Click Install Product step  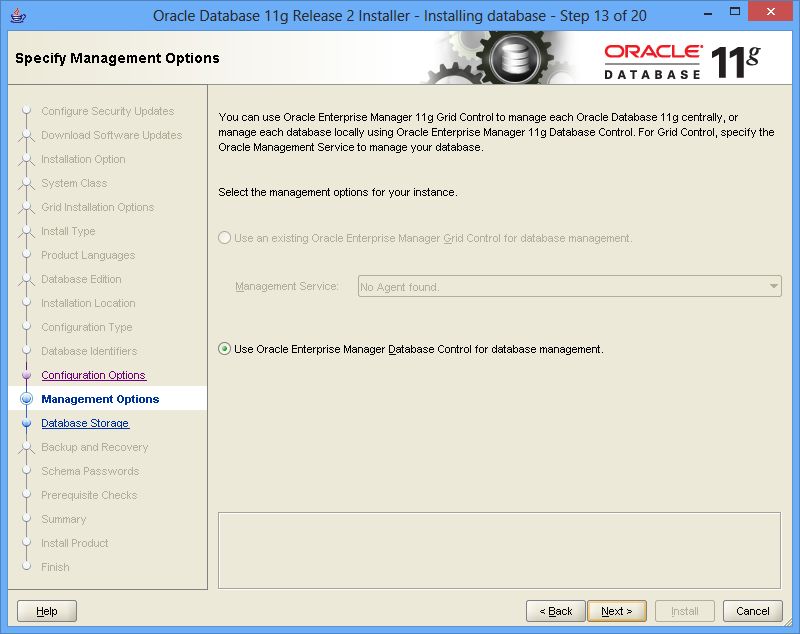click(x=74, y=543)
